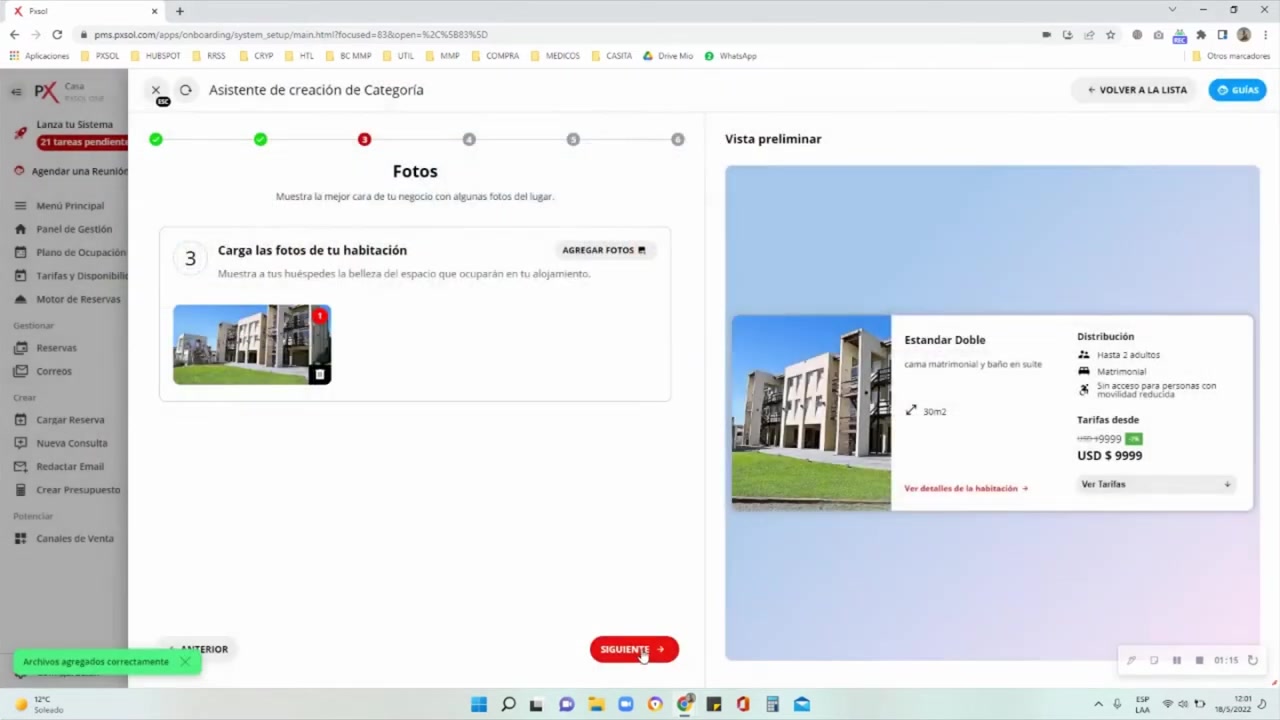The width and height of the screenshot is (1280, 720).
Task: Open Canales de Venta in the sidebar
Action: 74,538
